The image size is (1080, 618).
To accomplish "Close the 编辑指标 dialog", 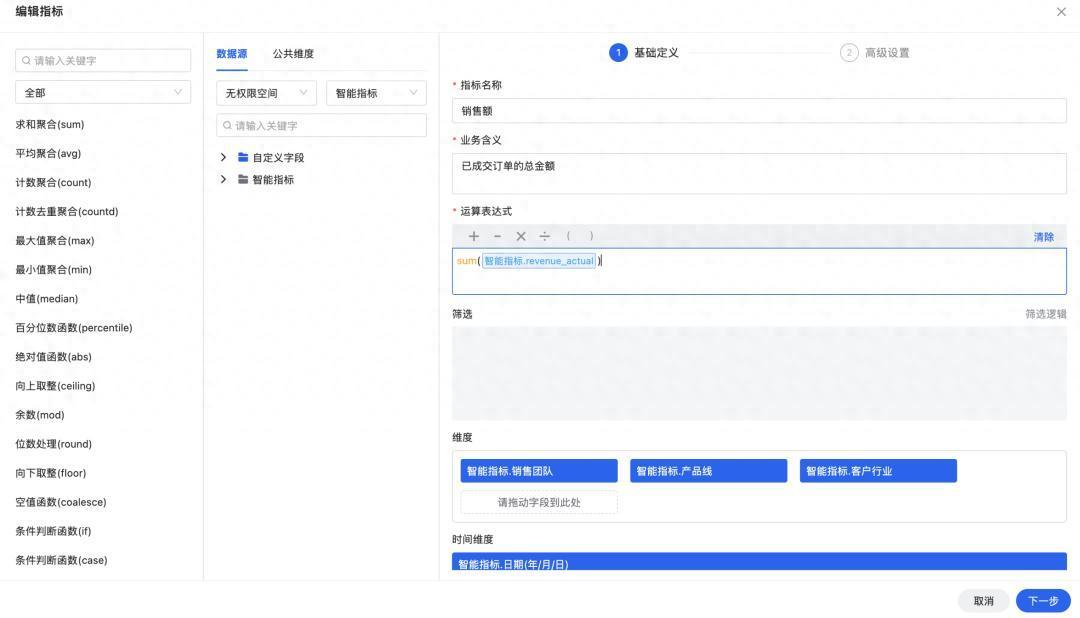I will point(1061,12).
